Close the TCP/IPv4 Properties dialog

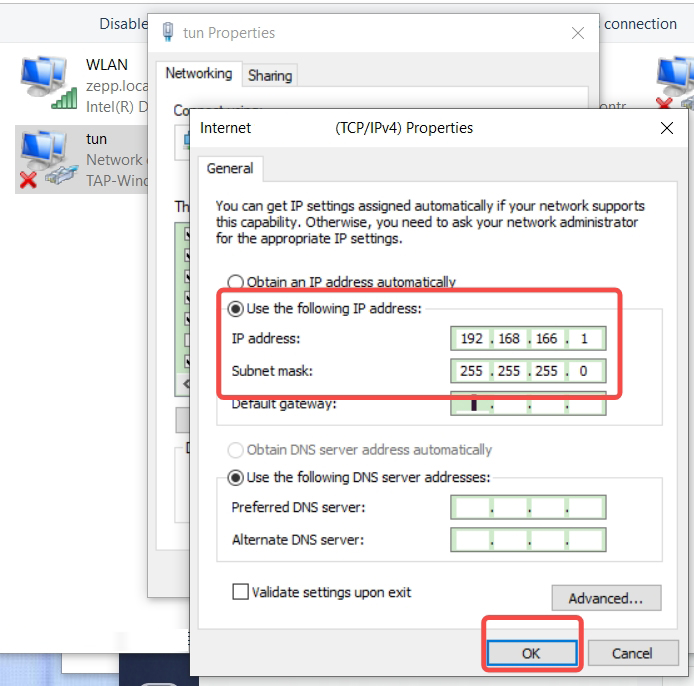pyautogui.click(x=667, y=128)
